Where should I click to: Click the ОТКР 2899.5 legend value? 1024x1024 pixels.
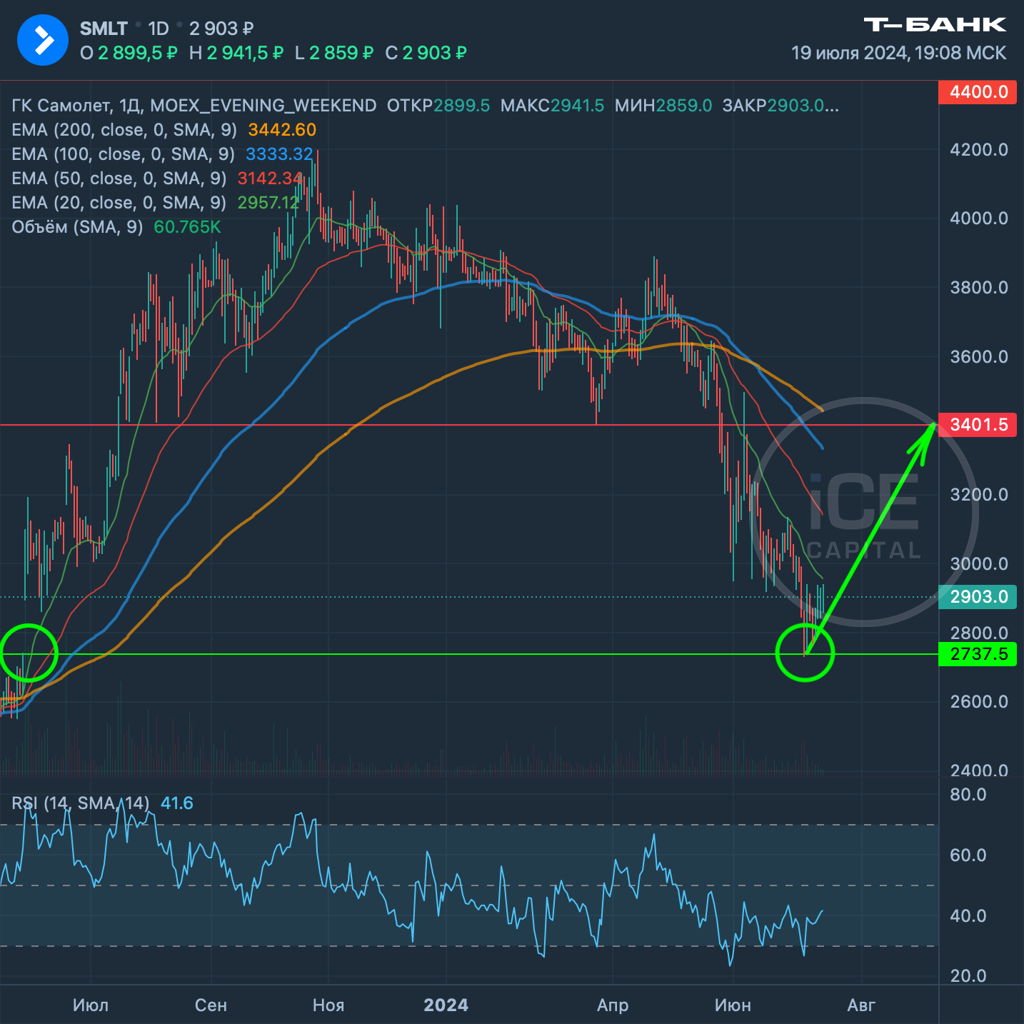click(x=438, y=106)
